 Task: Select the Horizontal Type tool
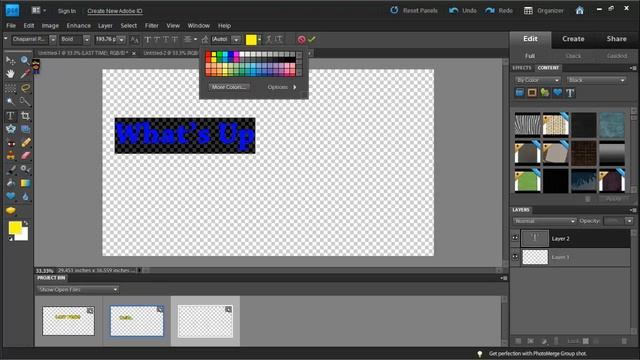[x=10, y=116]
